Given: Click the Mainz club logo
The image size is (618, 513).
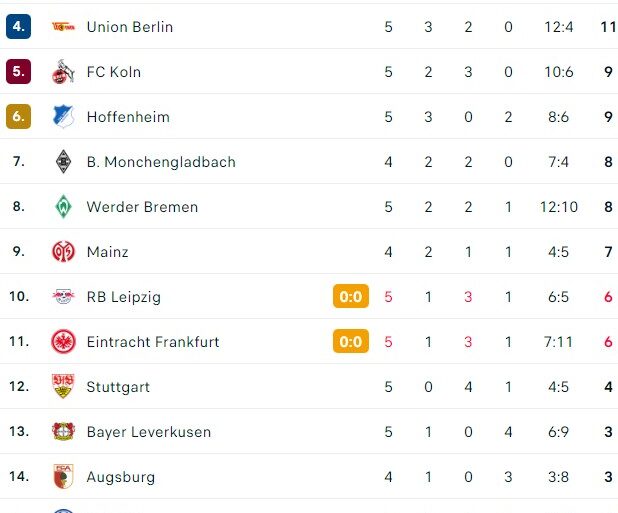Looking at the screenshot, I should tap(63, 252).
